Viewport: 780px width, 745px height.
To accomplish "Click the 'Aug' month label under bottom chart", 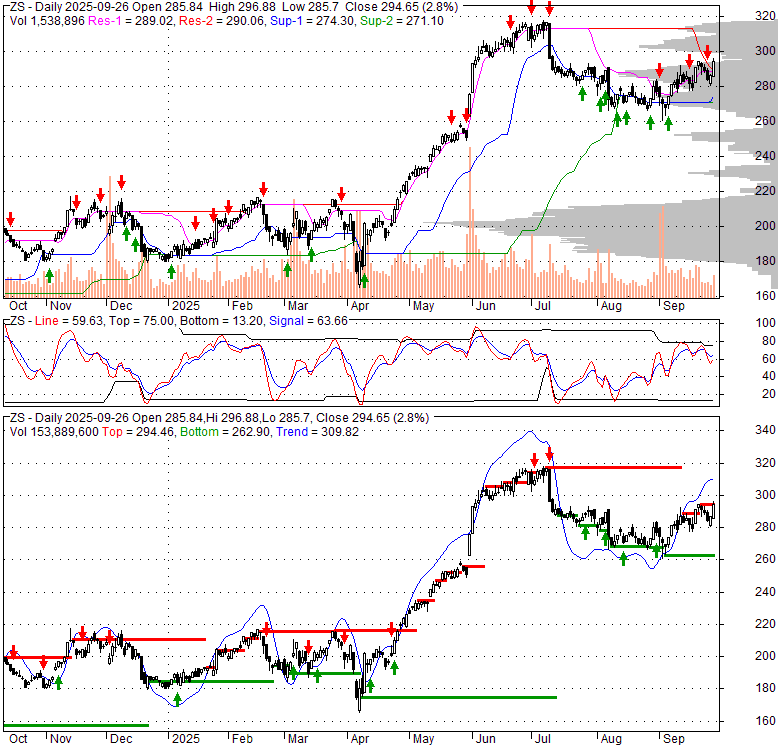I will 611,739.
